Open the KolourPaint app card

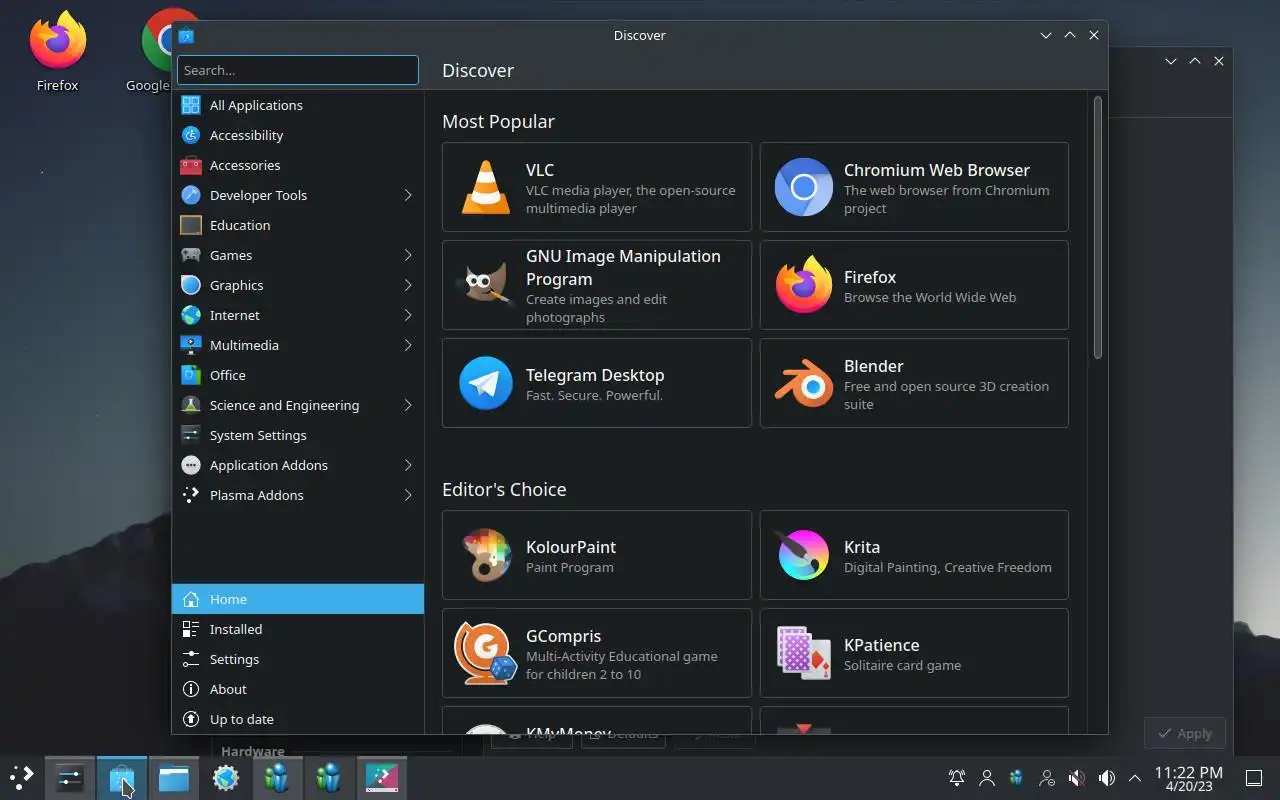[597, 555]
